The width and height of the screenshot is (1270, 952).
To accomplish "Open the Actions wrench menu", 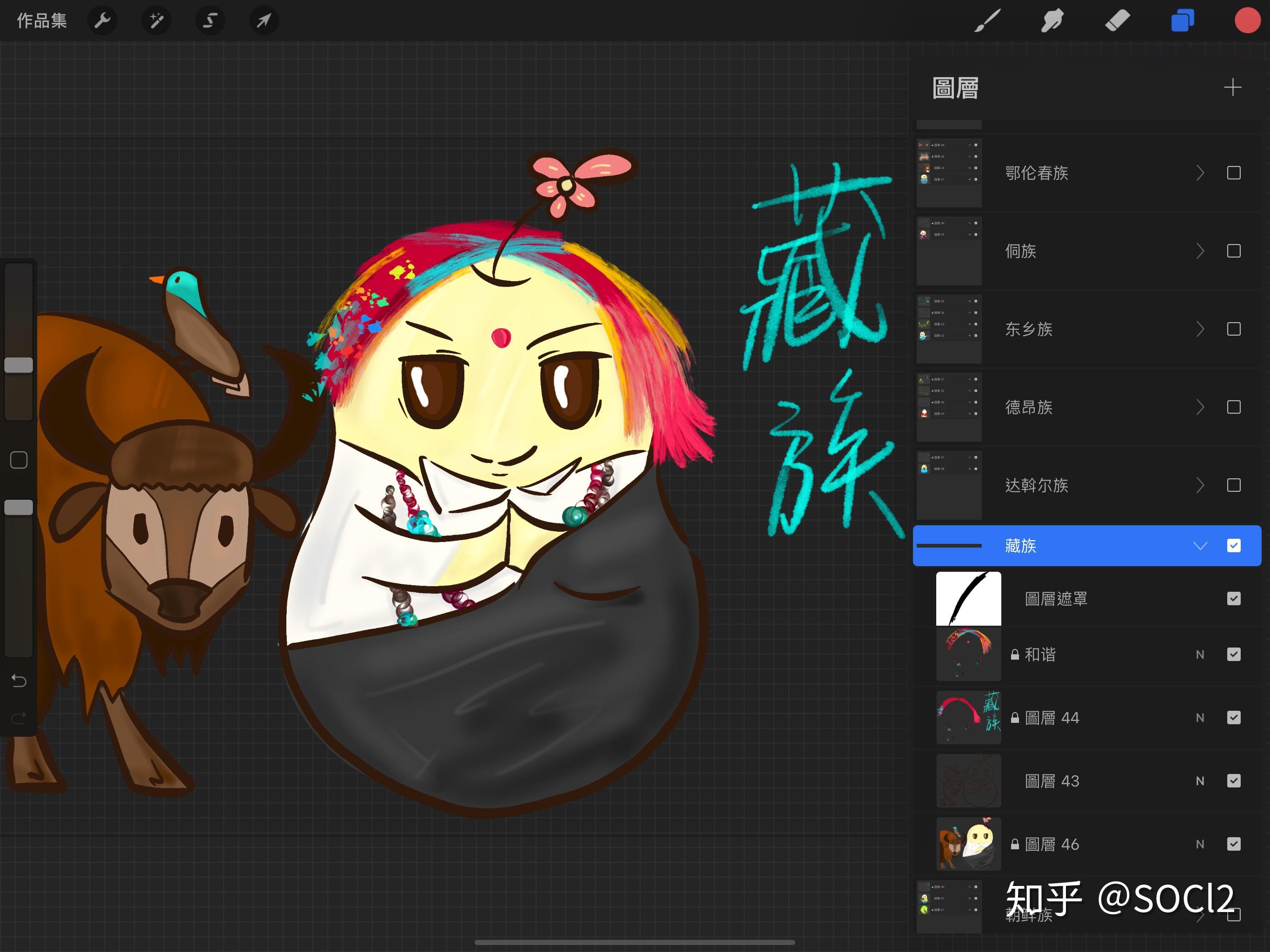I will [102, 21].
